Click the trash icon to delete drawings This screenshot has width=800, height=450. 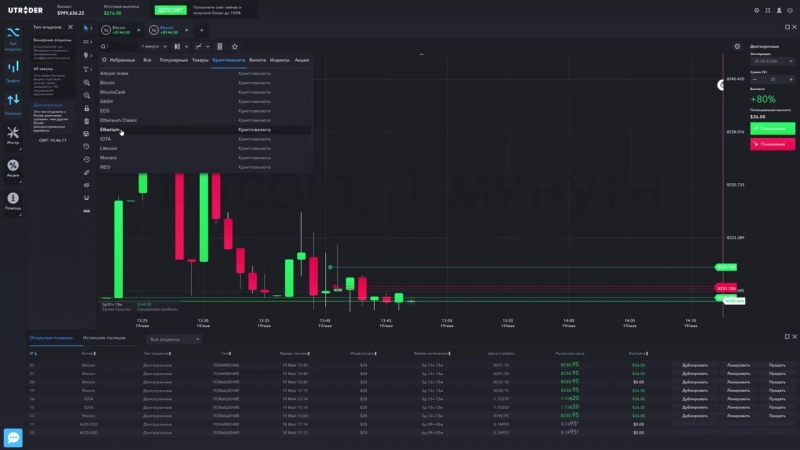(86, 121)
